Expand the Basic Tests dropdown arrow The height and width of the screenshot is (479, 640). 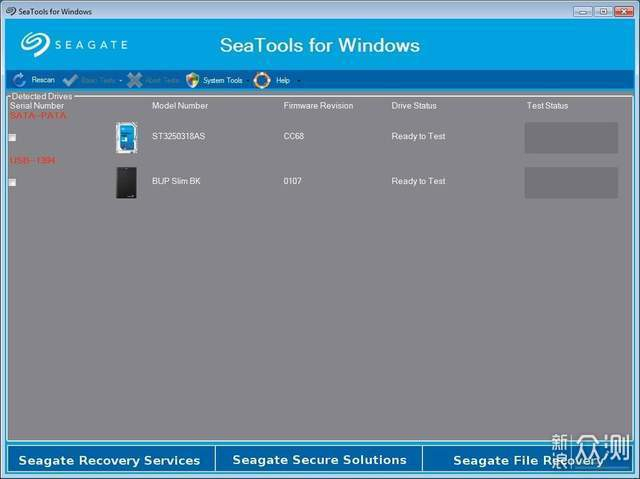[120, 81]
